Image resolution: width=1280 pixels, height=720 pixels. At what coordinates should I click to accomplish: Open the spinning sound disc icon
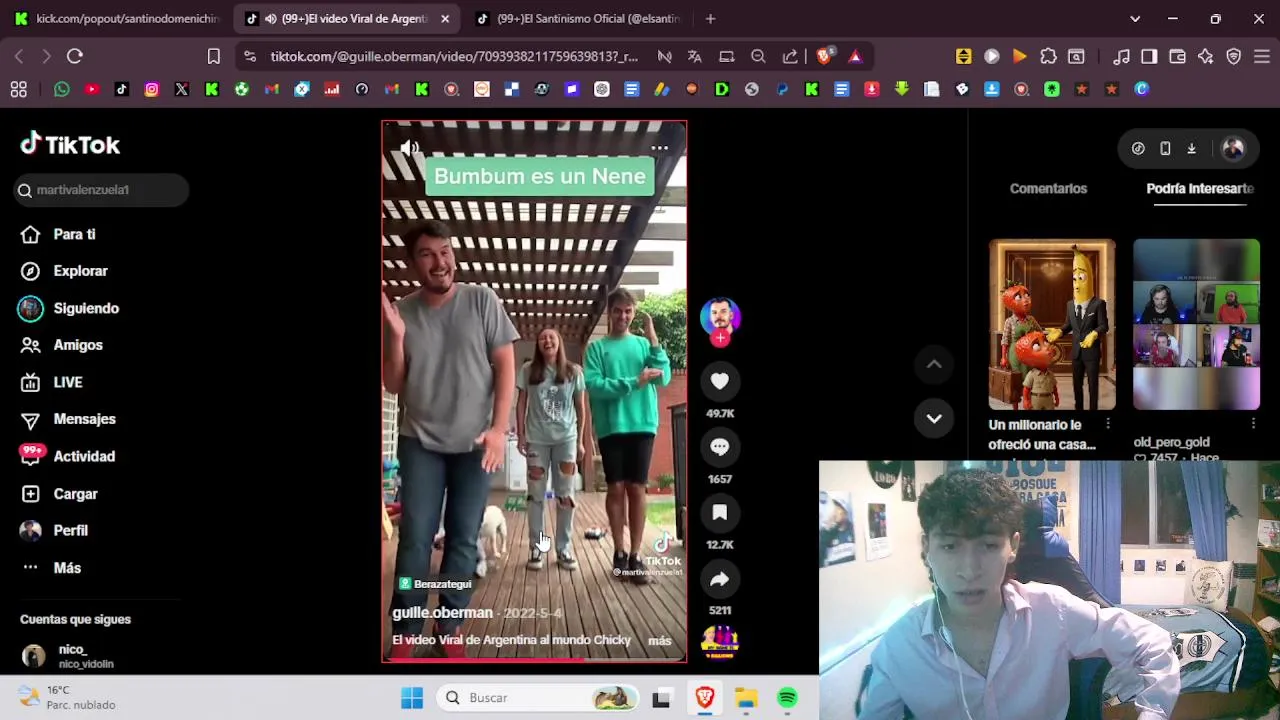(720, 641)
